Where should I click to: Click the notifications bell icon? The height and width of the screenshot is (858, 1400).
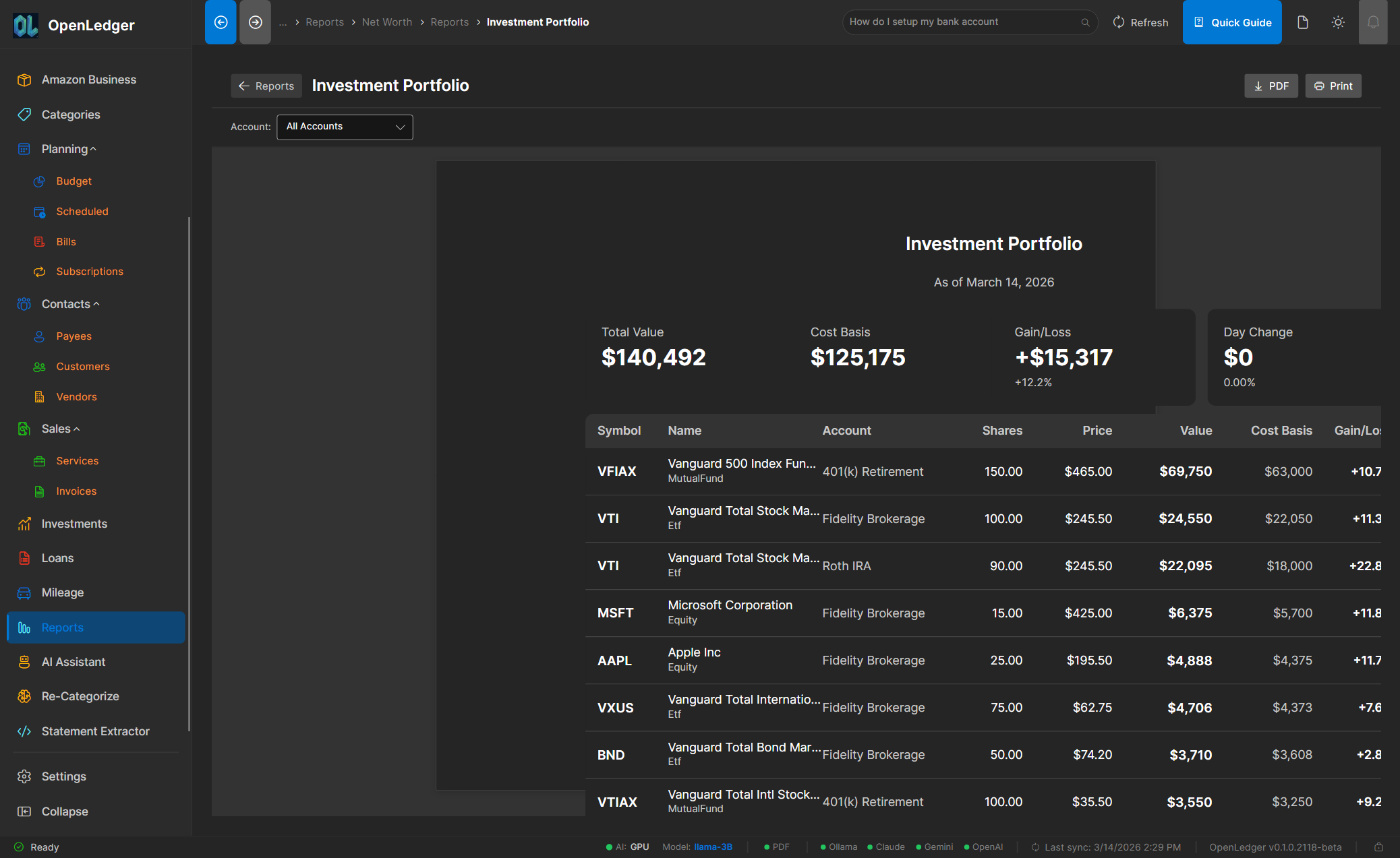(1374, 22)
